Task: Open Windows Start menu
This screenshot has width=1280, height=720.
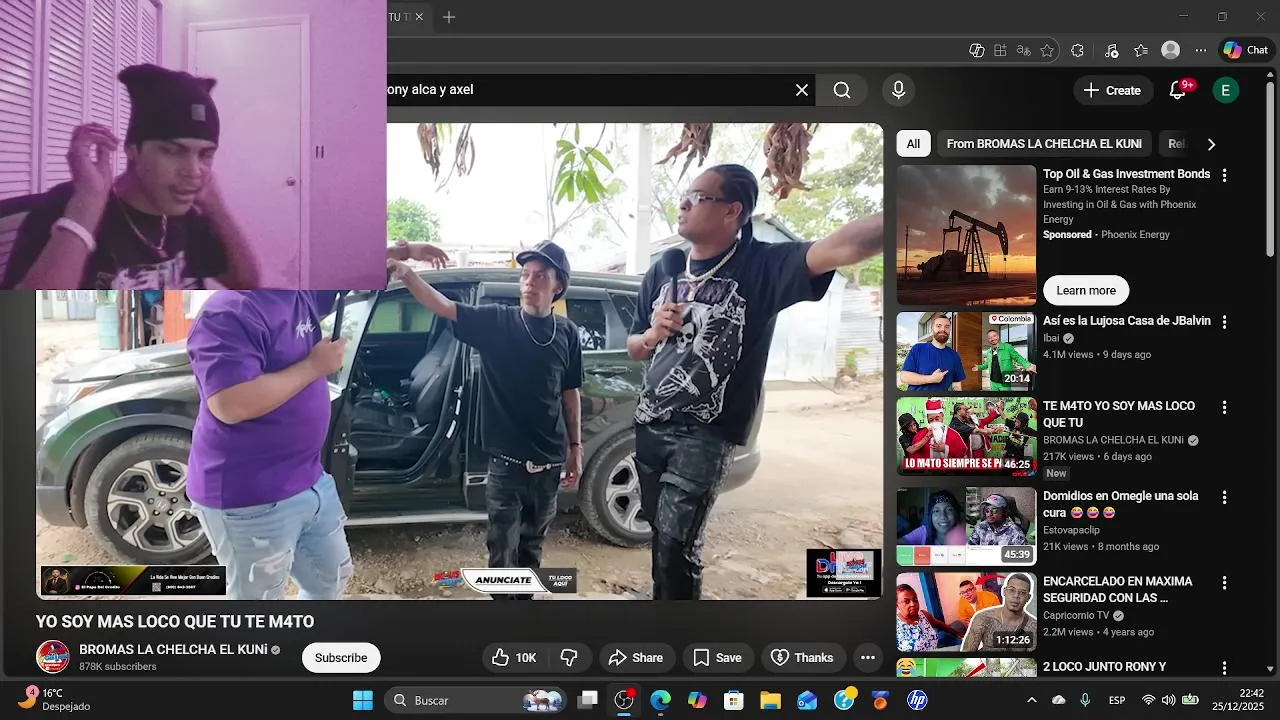Action: (362, 700)
